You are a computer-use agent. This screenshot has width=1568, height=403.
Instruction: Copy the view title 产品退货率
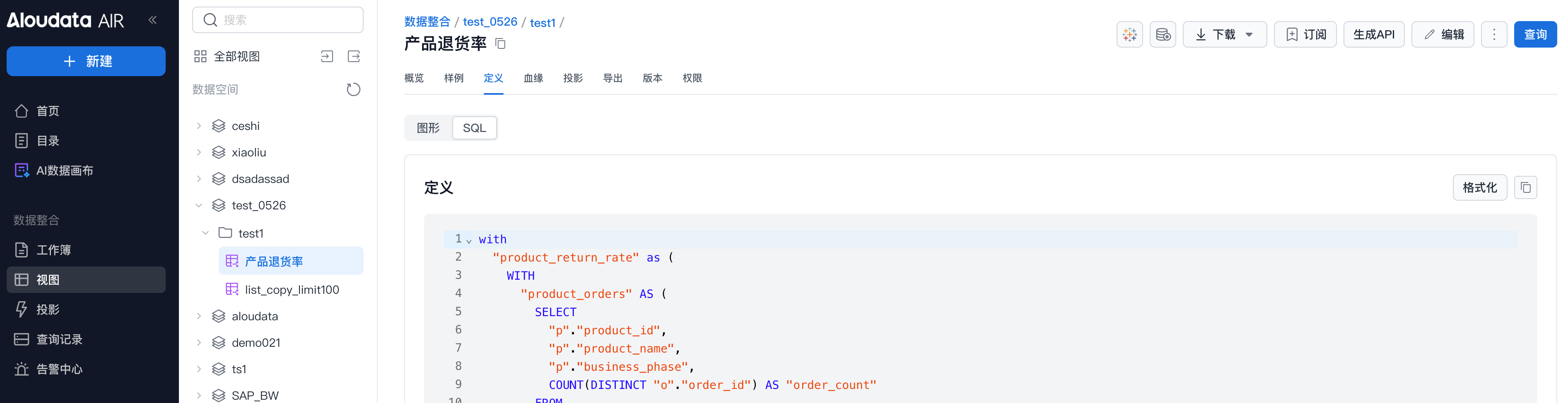[x=500, y=44]
